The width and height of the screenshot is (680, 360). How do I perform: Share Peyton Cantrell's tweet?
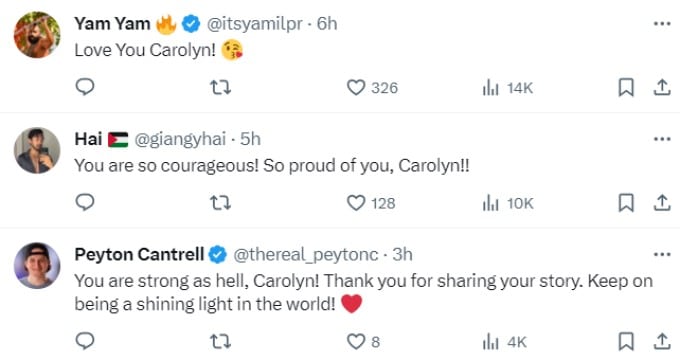(662, 341)
